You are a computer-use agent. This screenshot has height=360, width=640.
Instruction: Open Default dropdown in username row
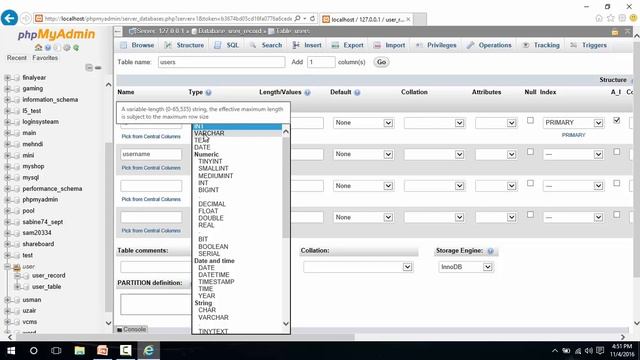[363, 154]
